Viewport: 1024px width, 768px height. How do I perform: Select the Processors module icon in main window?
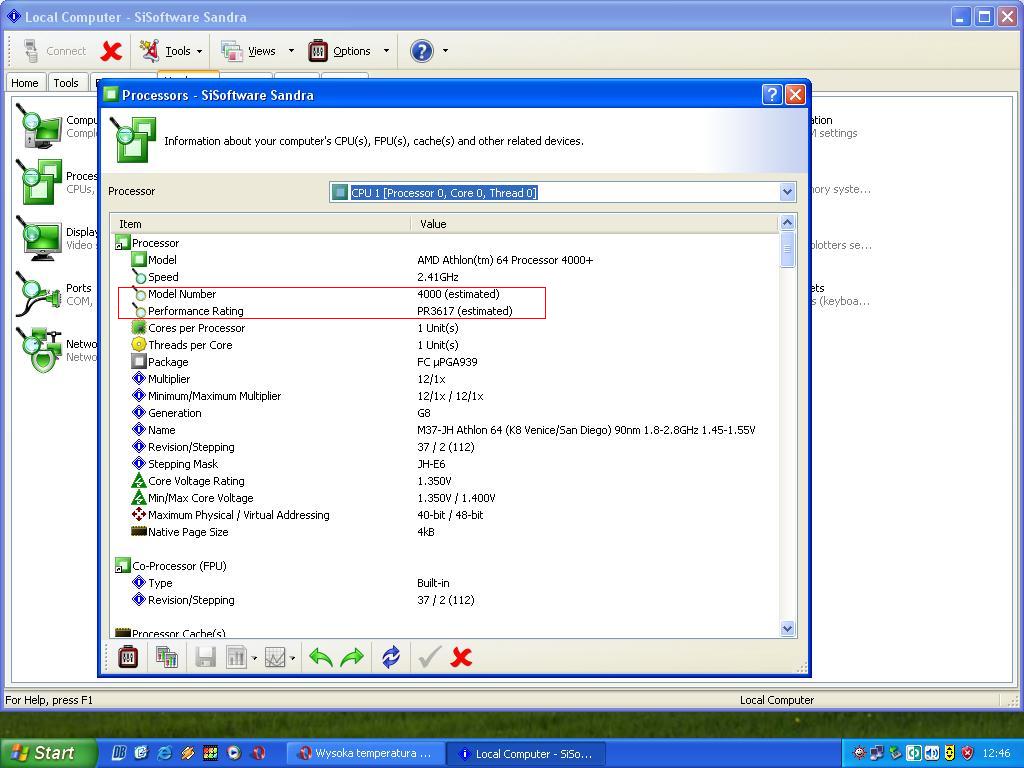tap(39, 182)
